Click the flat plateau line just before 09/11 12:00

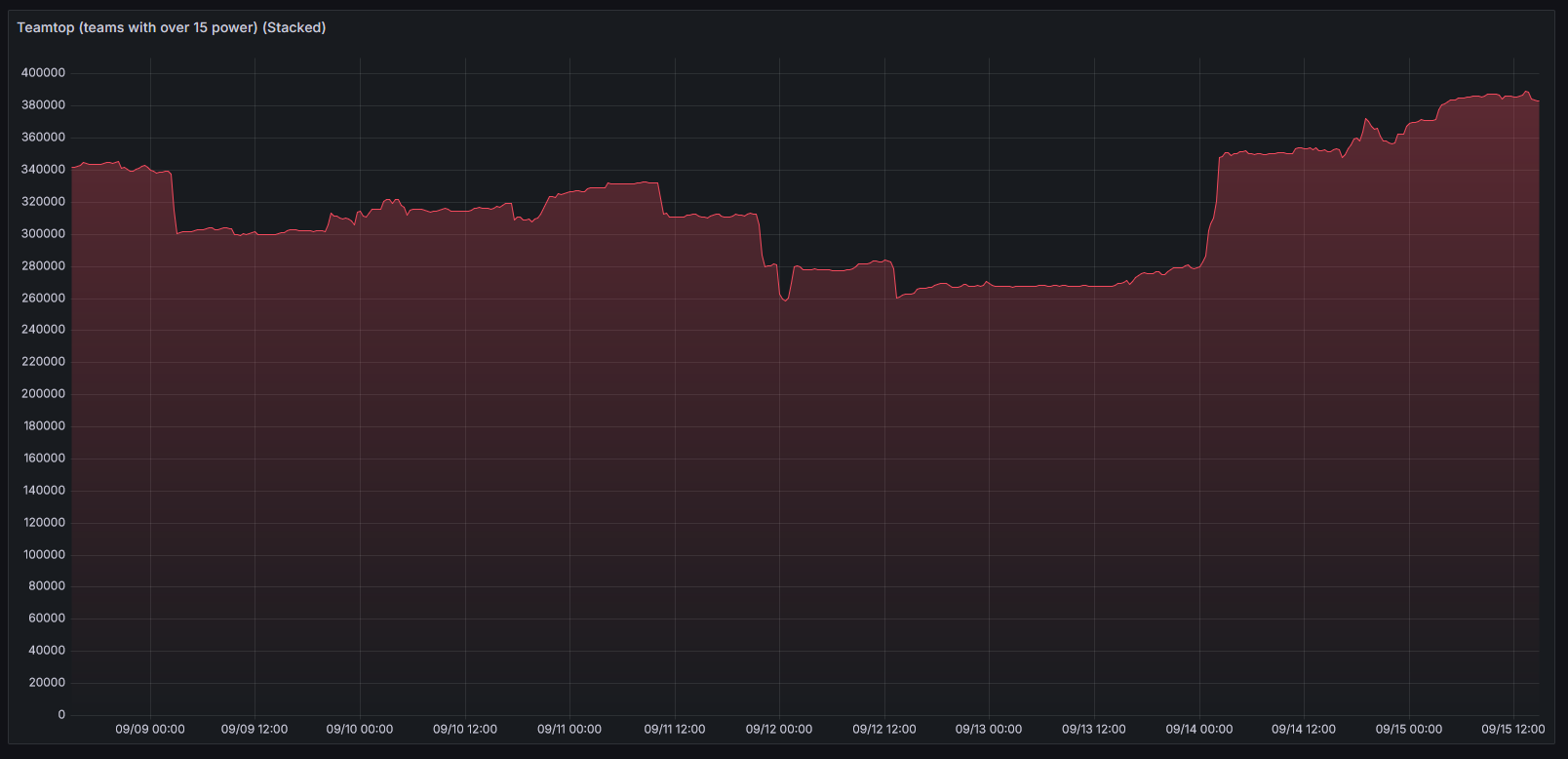(x=634, y=183)
